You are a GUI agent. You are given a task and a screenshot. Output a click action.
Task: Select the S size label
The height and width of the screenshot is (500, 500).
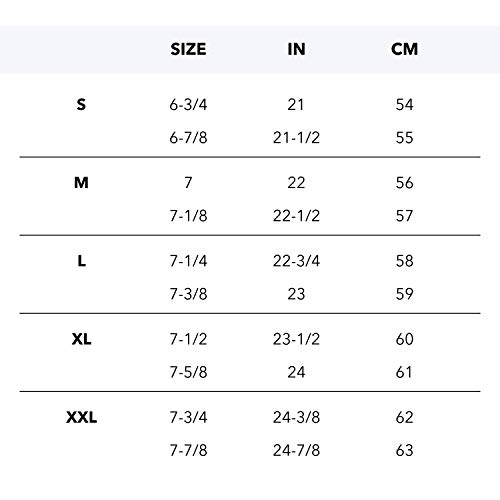(81, 105)
